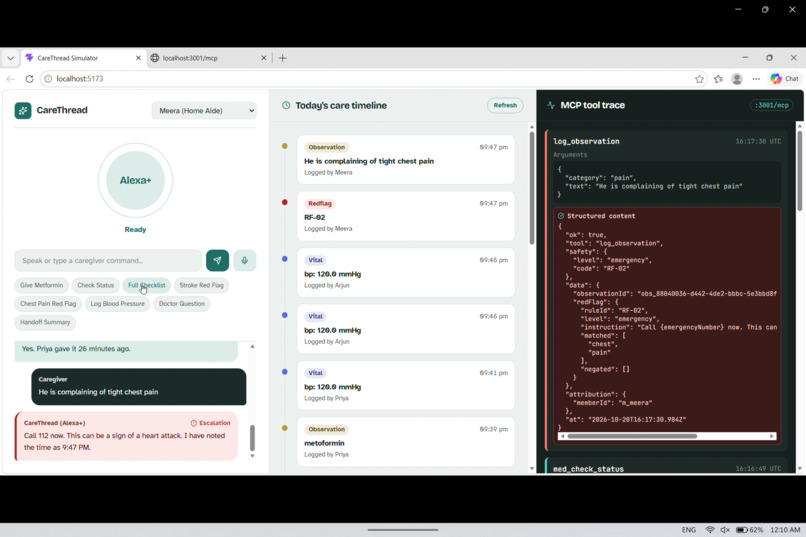Click the timeline panel vertical scrollbar
The height and width of the screenshot is (537, 806).
click(x=532, y=189)
